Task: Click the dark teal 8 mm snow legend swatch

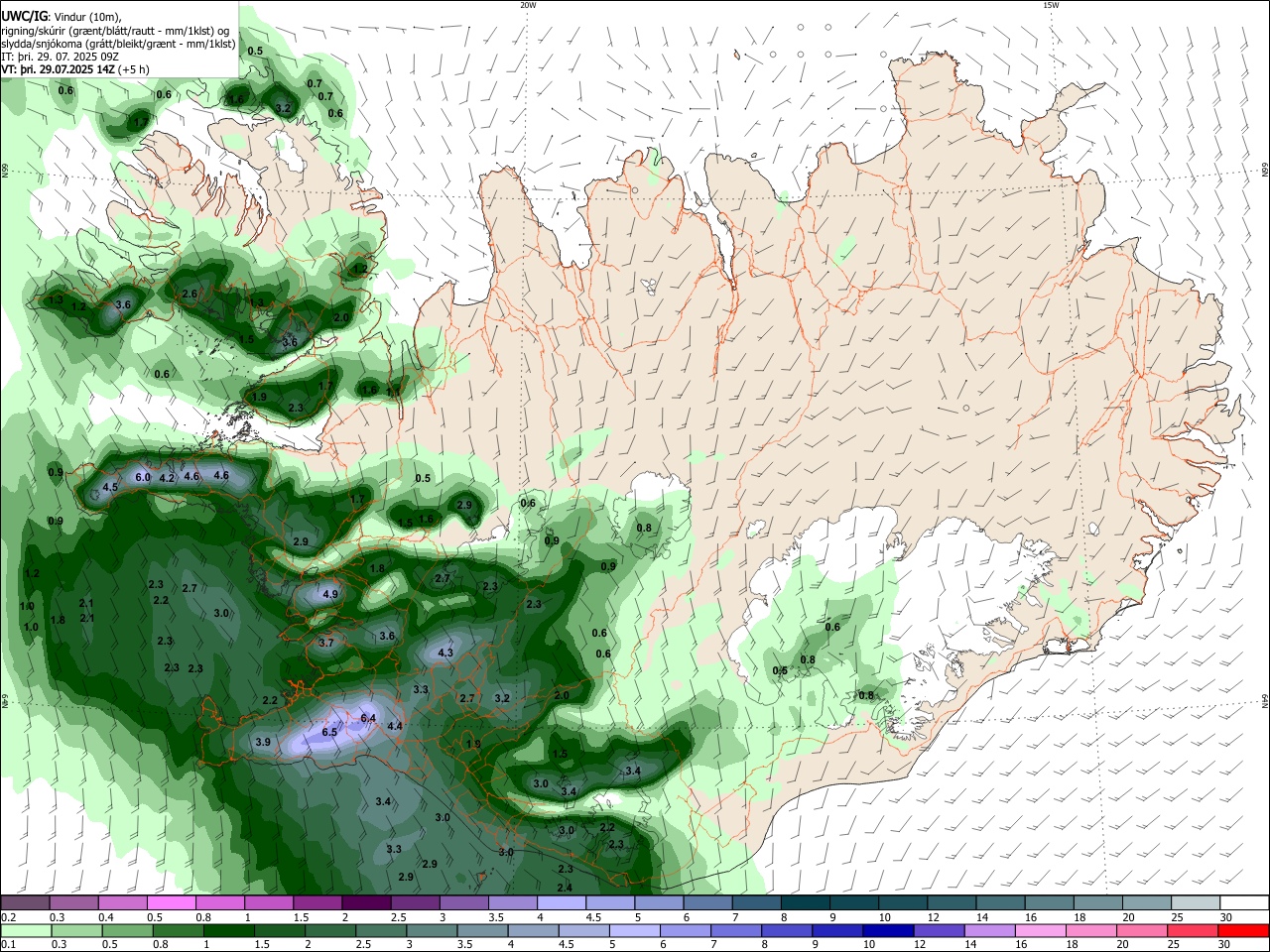Action: (x=806, y=902)
